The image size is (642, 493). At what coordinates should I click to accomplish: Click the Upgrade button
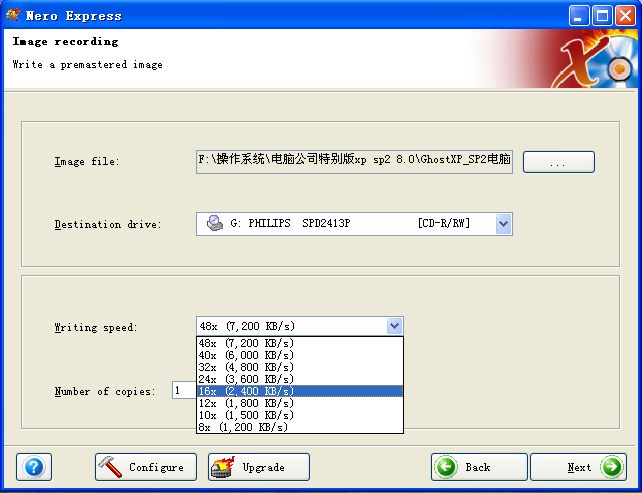click(259, 467)
